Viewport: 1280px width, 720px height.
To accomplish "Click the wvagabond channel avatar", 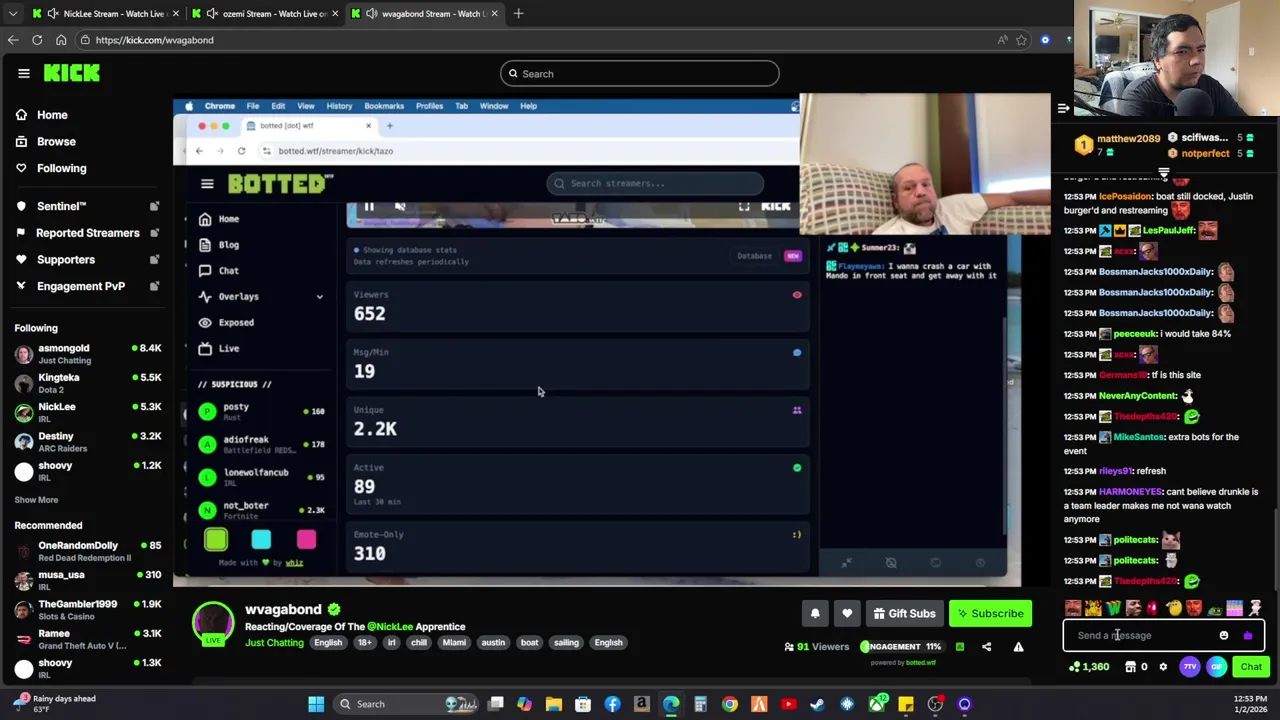I will (x=212, y=624).
